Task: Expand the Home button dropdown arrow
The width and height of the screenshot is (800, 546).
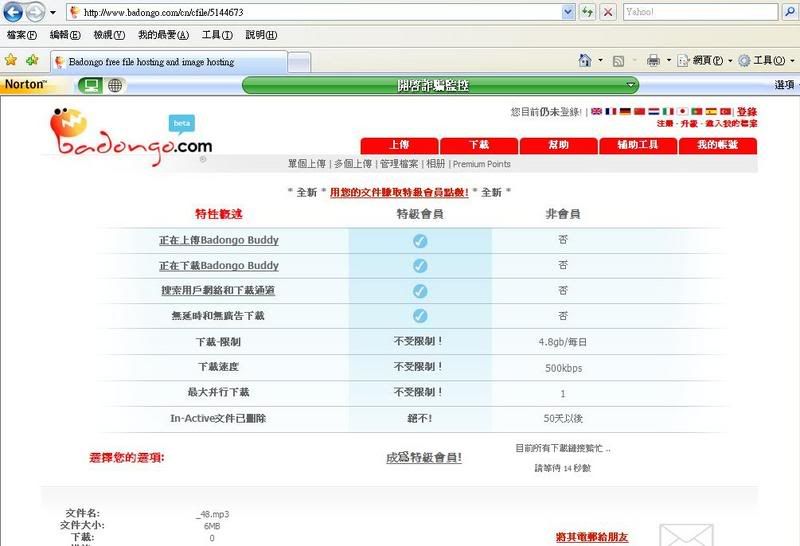Action: pos(601,61)
